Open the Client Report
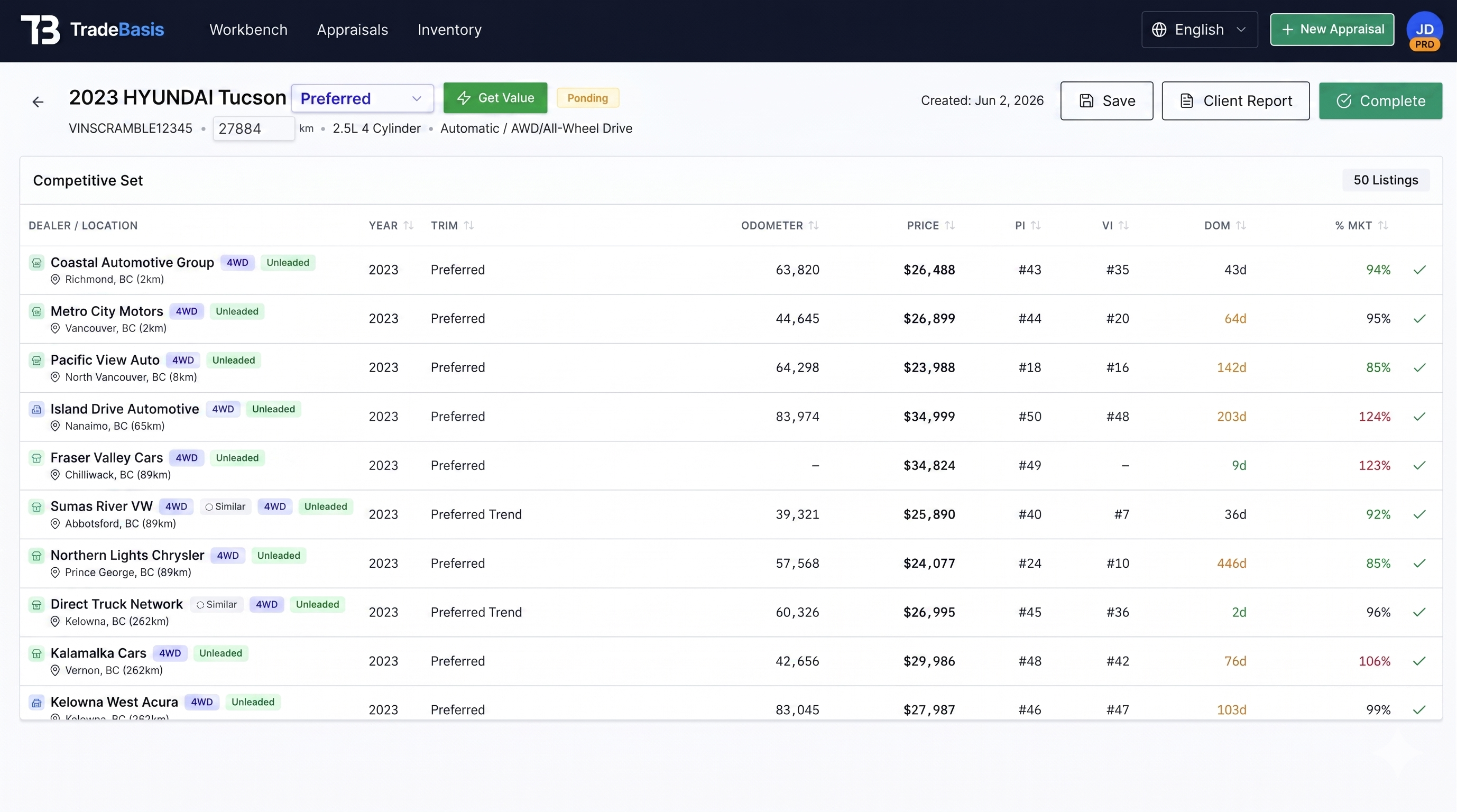The height and width of the screenshot is (812, 1457). point(1235,100)
